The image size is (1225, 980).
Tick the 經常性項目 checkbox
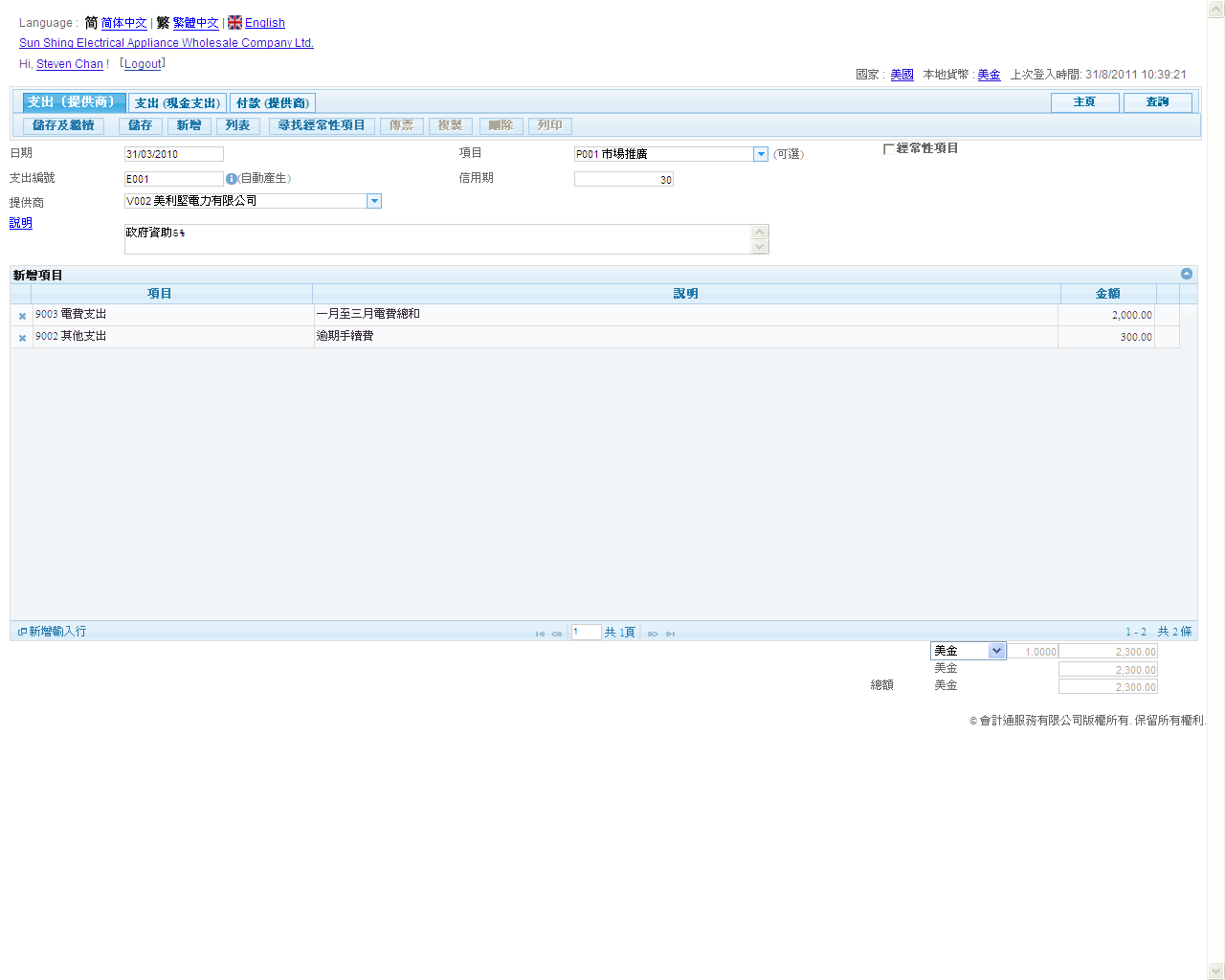(888, 149)
